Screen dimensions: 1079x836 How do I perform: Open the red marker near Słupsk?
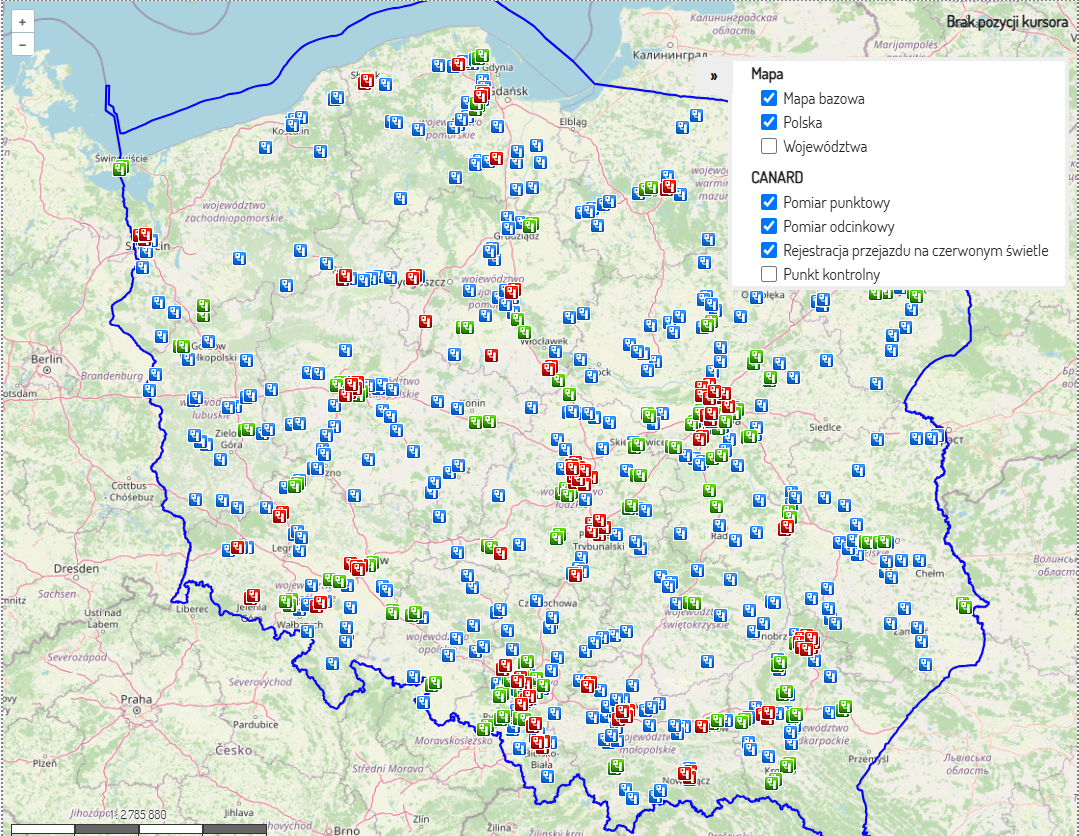point(367,81)
